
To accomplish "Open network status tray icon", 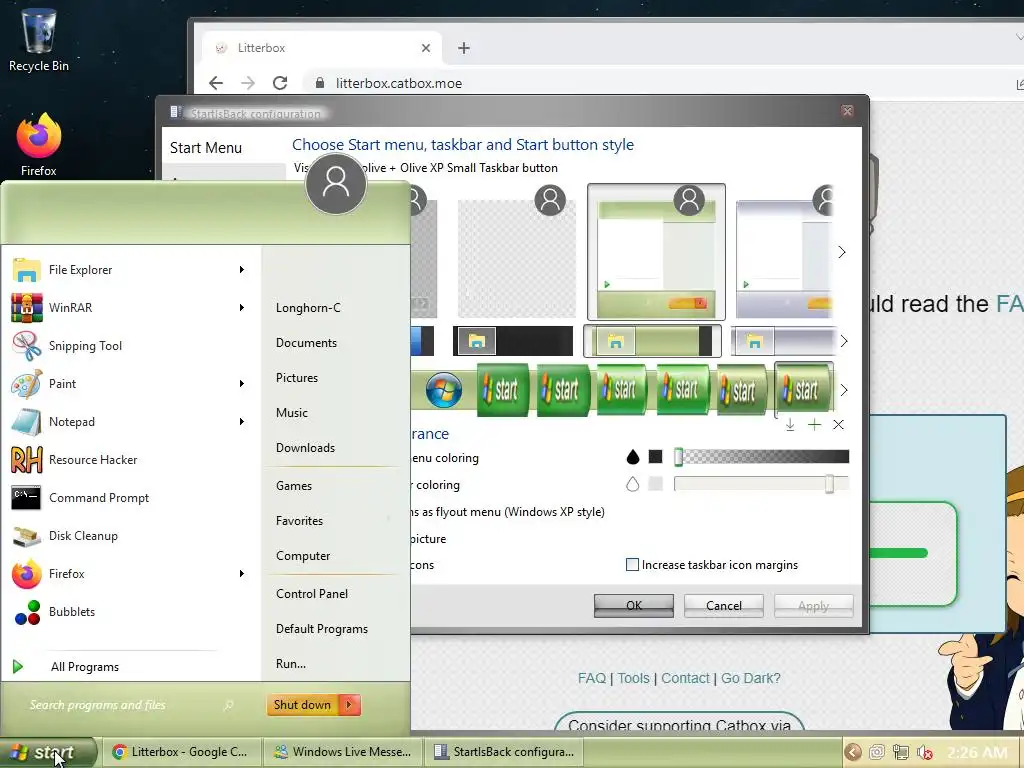I will [x=901, y=752].
